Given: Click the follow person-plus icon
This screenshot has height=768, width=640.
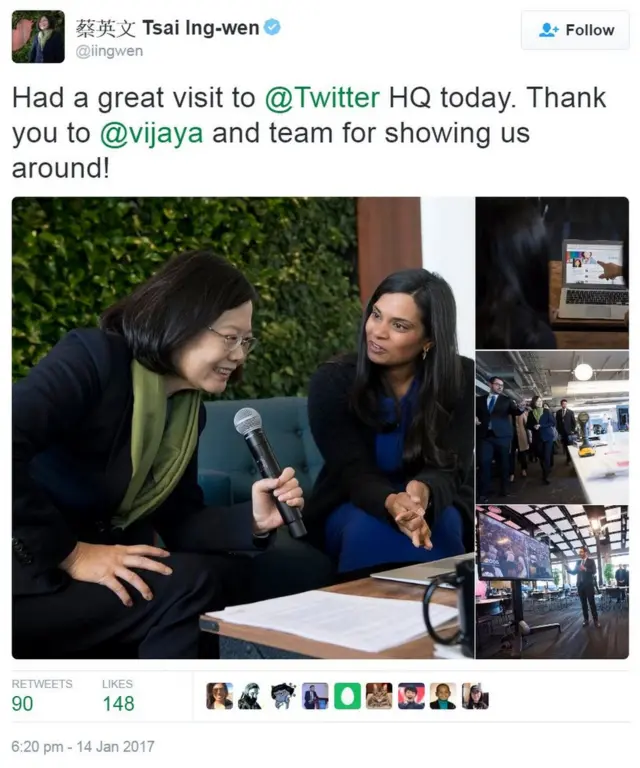Looking at the screenshot, I should pos(548,30).
